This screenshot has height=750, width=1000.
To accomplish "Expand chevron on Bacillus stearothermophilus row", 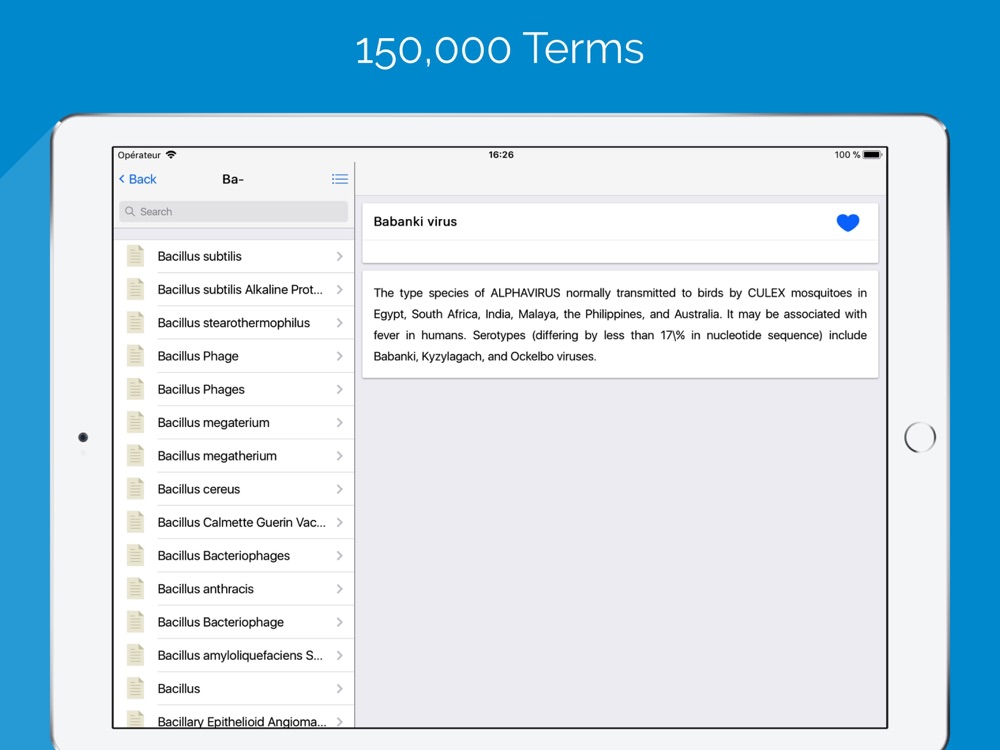I will pyautogui.click(x=340, y=323).
